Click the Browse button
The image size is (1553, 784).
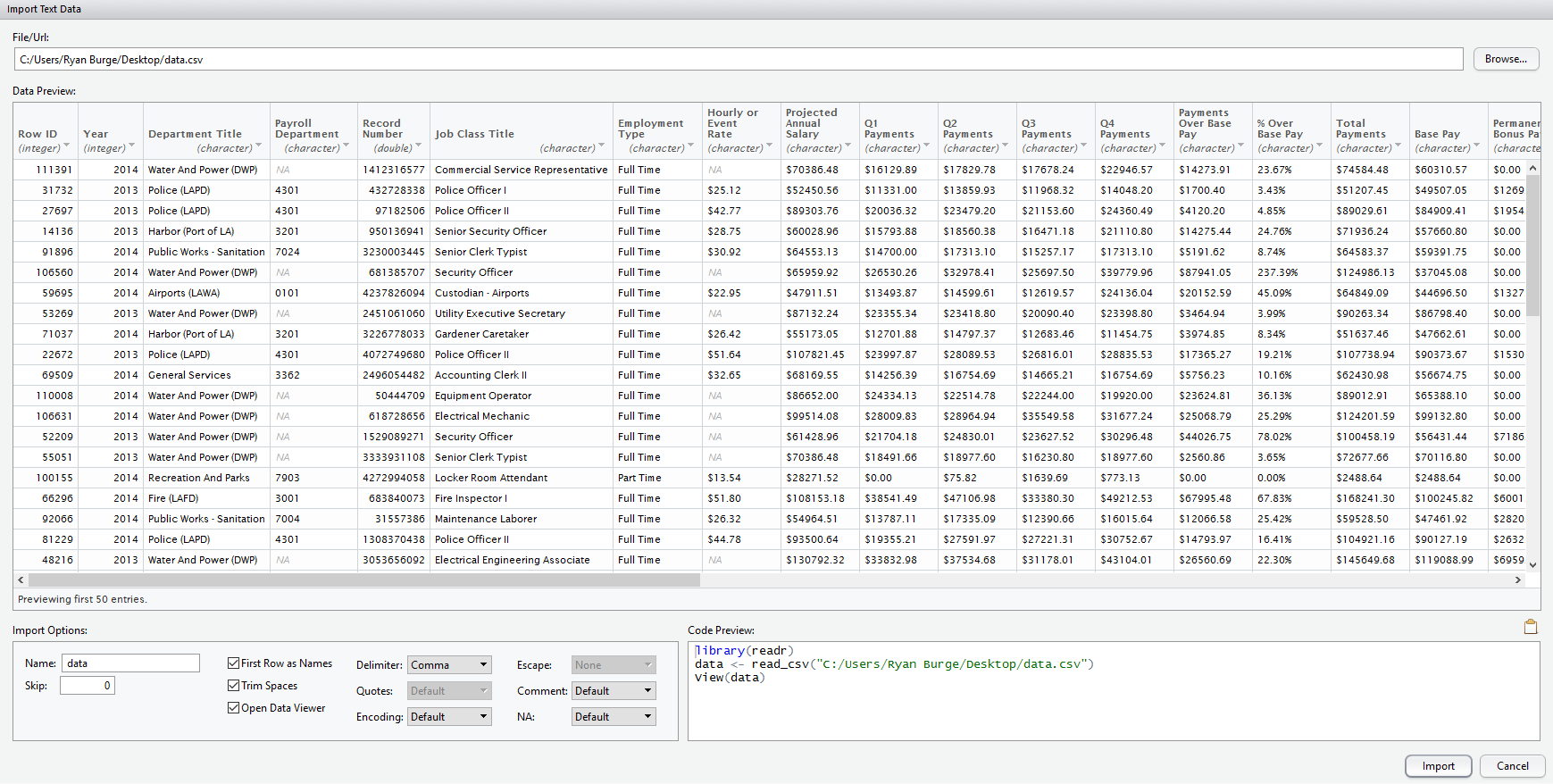[1506, 59]
